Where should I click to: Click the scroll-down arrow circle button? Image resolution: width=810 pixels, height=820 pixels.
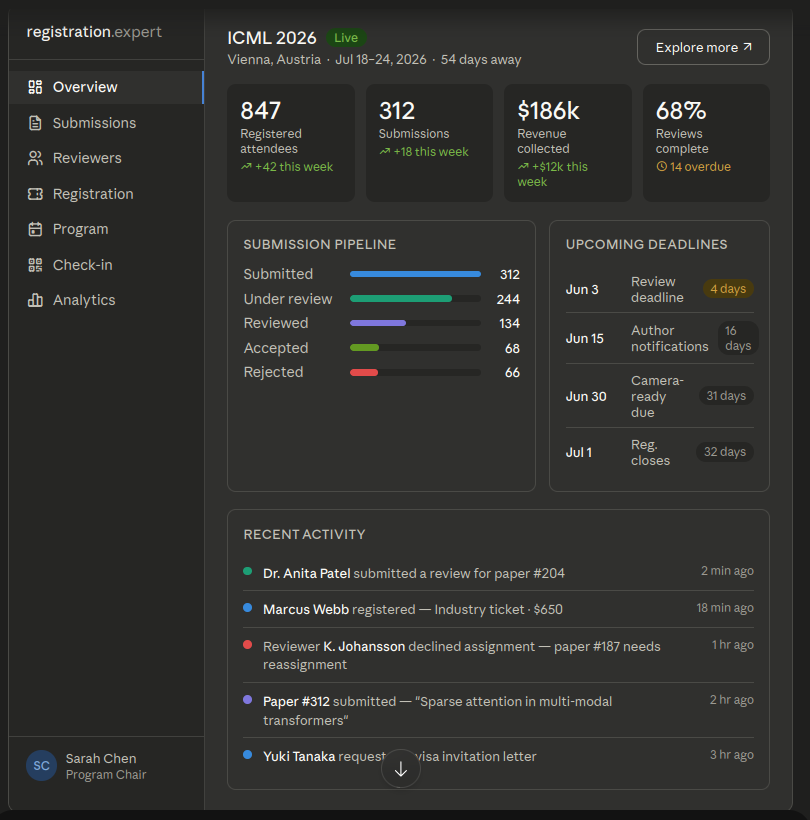401,769
